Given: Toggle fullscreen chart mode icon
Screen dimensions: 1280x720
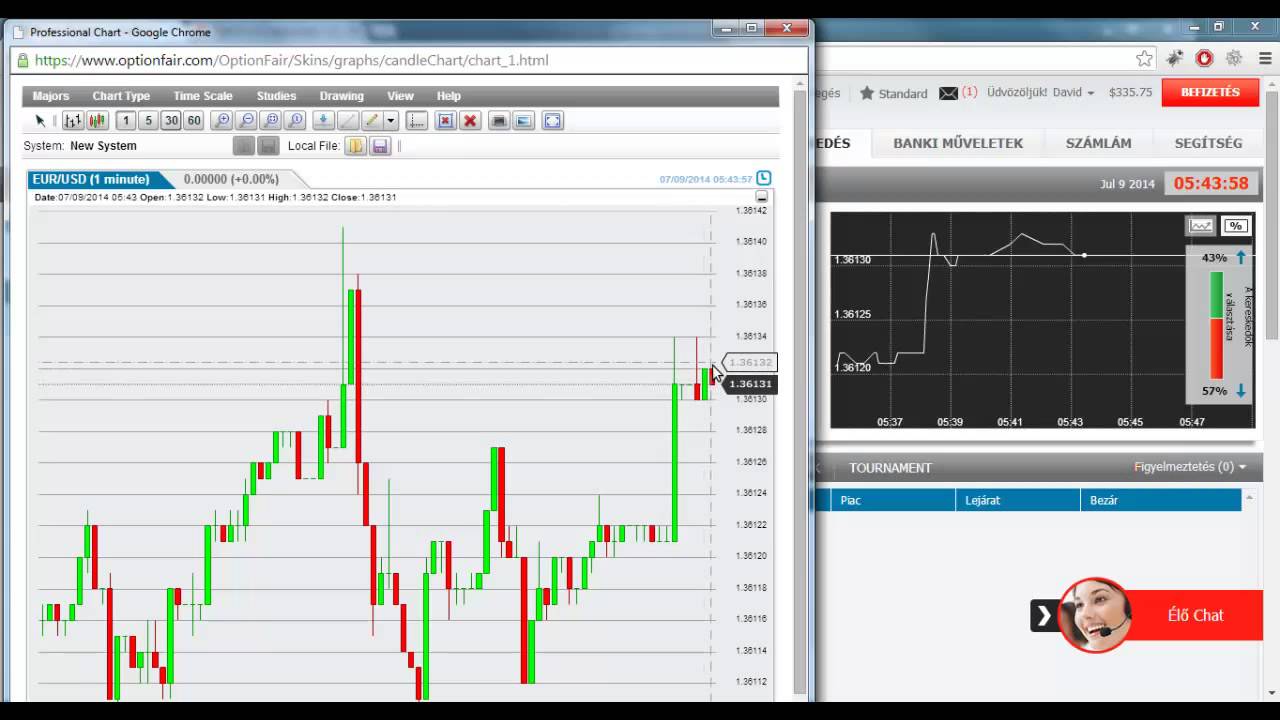Looking at the screenshot, I should pyautogui.click(x=552, y=121).
